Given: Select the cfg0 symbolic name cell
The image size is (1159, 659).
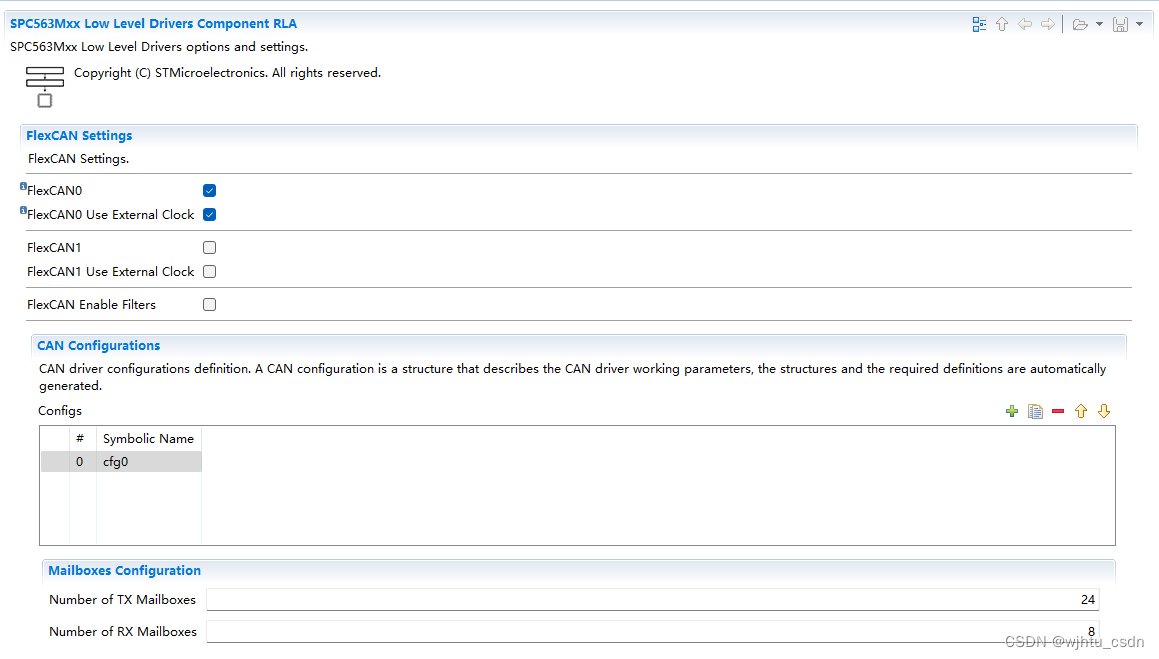Looking at the screenshot, I should point(149,462).
